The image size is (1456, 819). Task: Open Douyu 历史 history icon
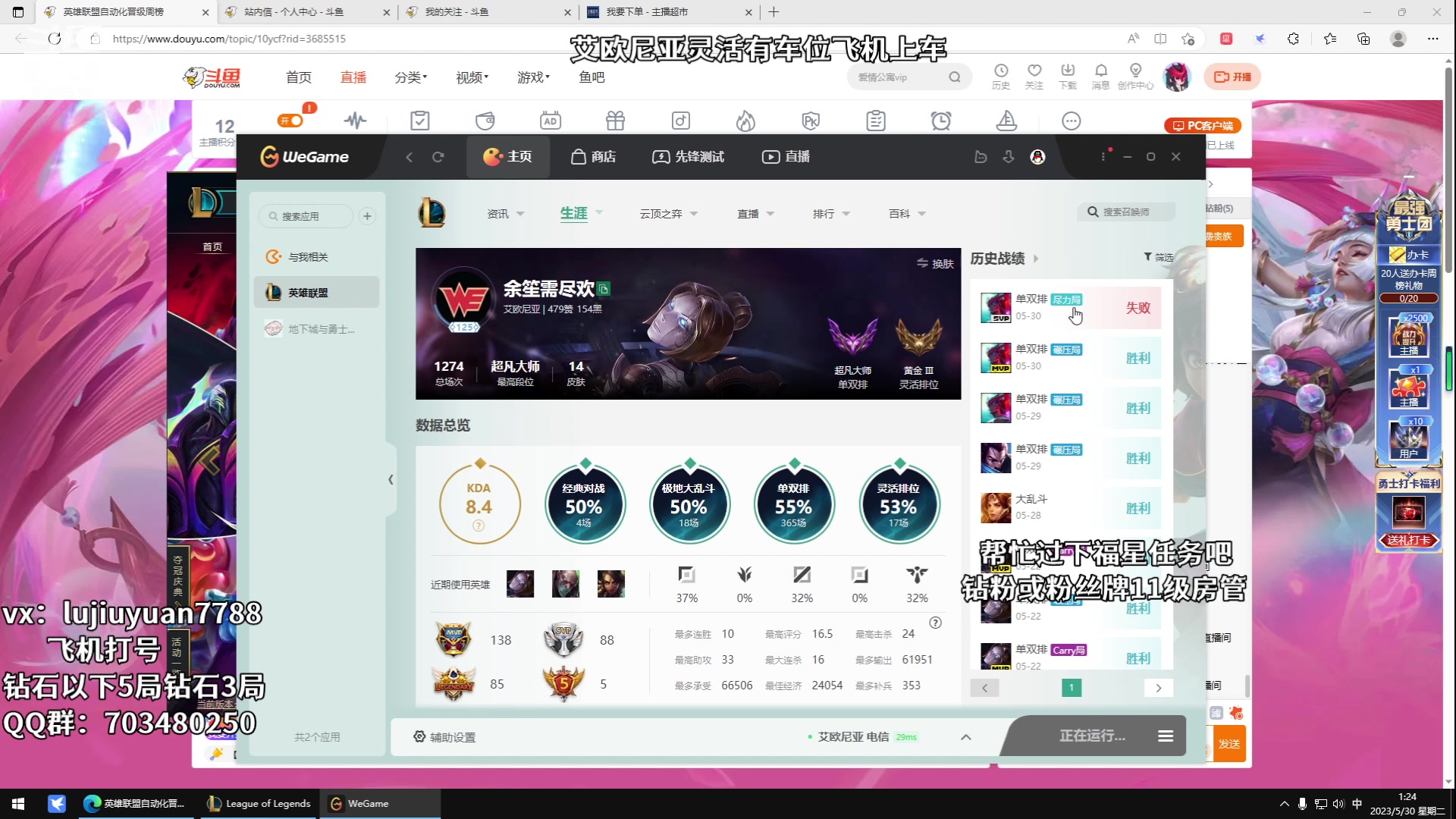pyautogui.click(x=1001, y=77)
